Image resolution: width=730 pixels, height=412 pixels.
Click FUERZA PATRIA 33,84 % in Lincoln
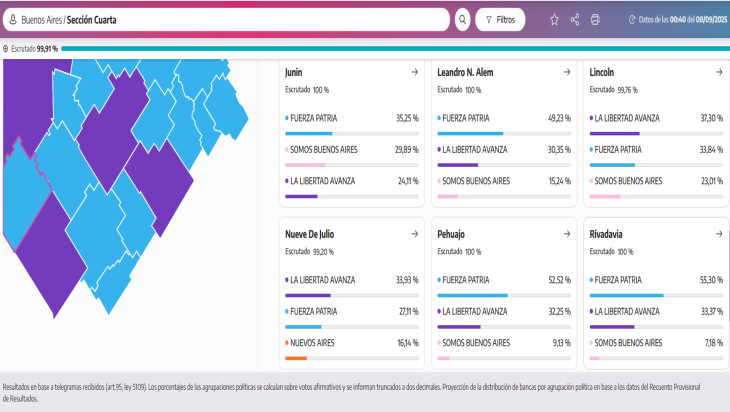tap(656, 149)
